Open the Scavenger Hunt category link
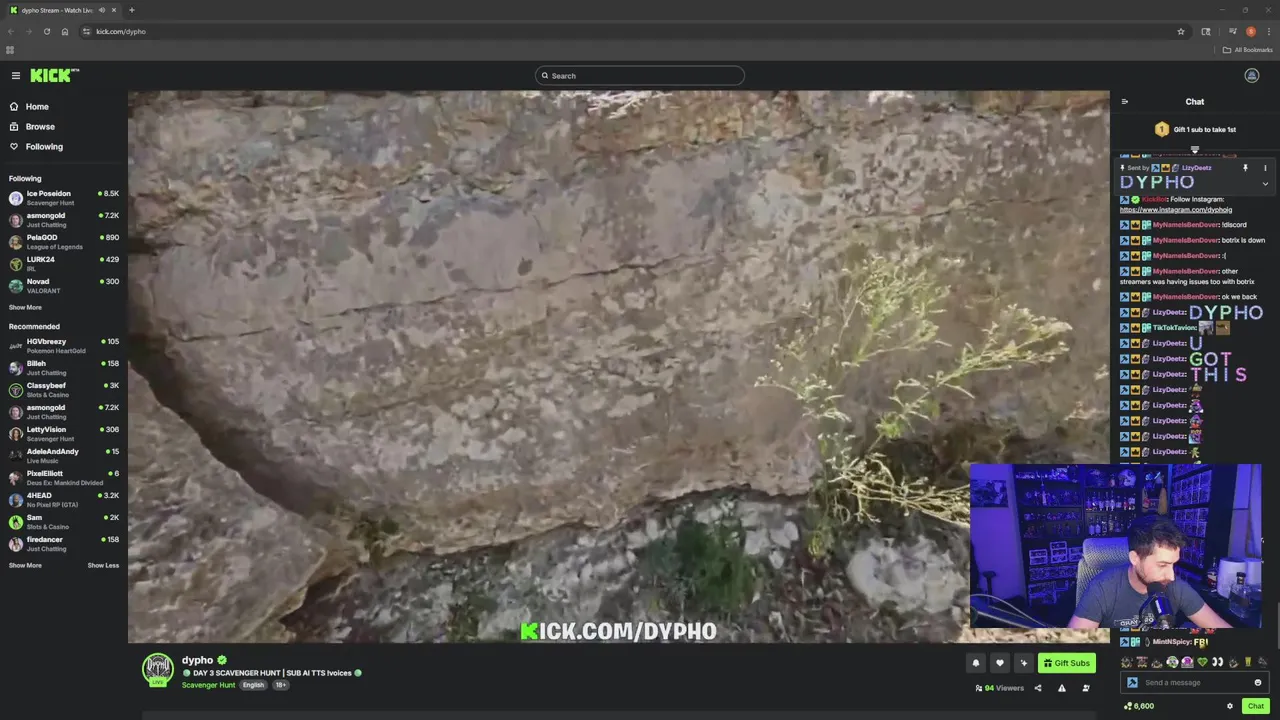The width and height of the screenshot is (1280, 720). pyautogui.click(x=208, y=685)
